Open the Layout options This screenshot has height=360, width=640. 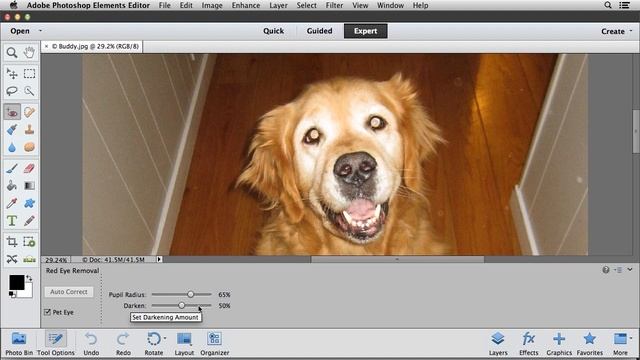tap(184, 344)
